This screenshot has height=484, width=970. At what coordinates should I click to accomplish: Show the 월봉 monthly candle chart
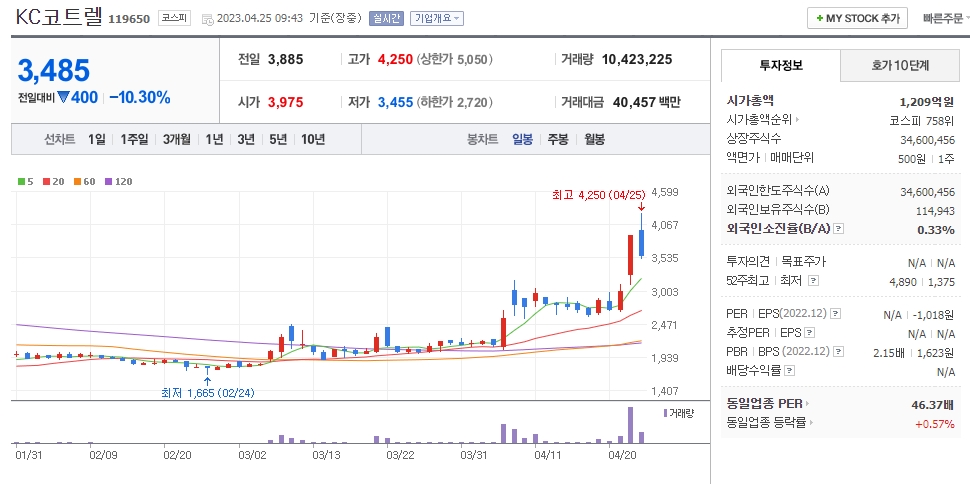pos(594,139)
